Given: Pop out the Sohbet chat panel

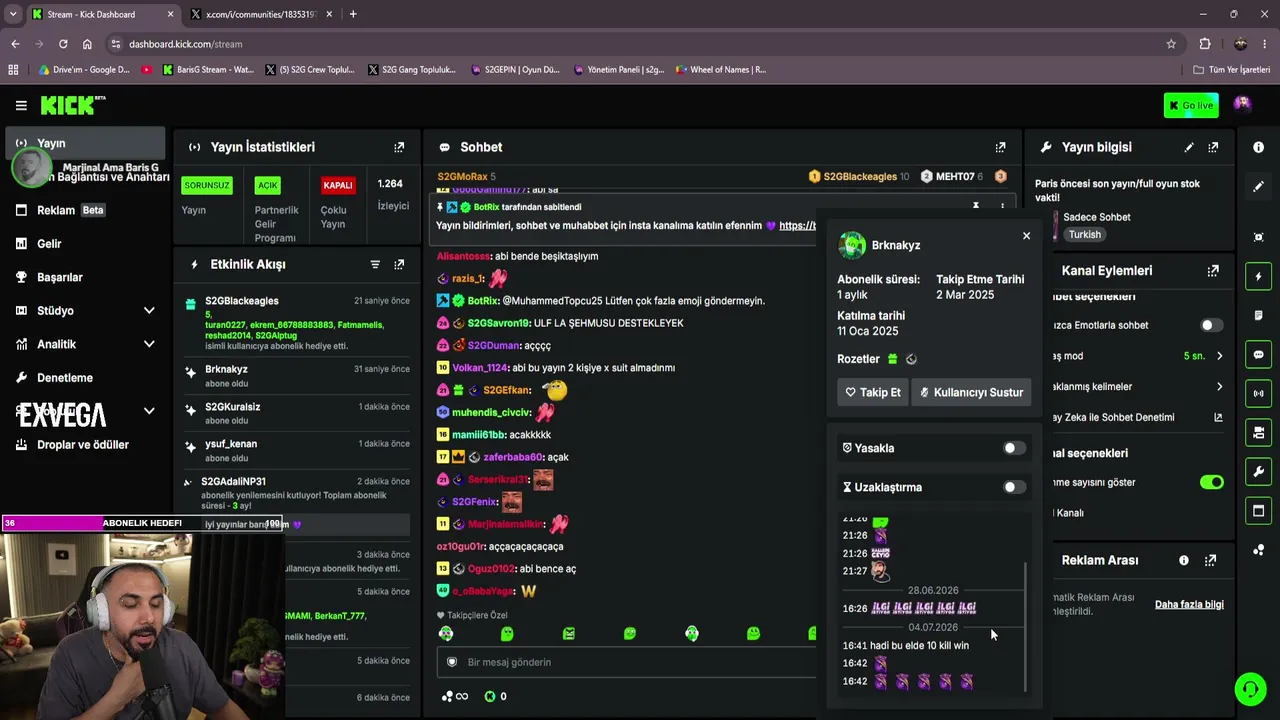Looking at the screenshot, I should (1000, 147).
